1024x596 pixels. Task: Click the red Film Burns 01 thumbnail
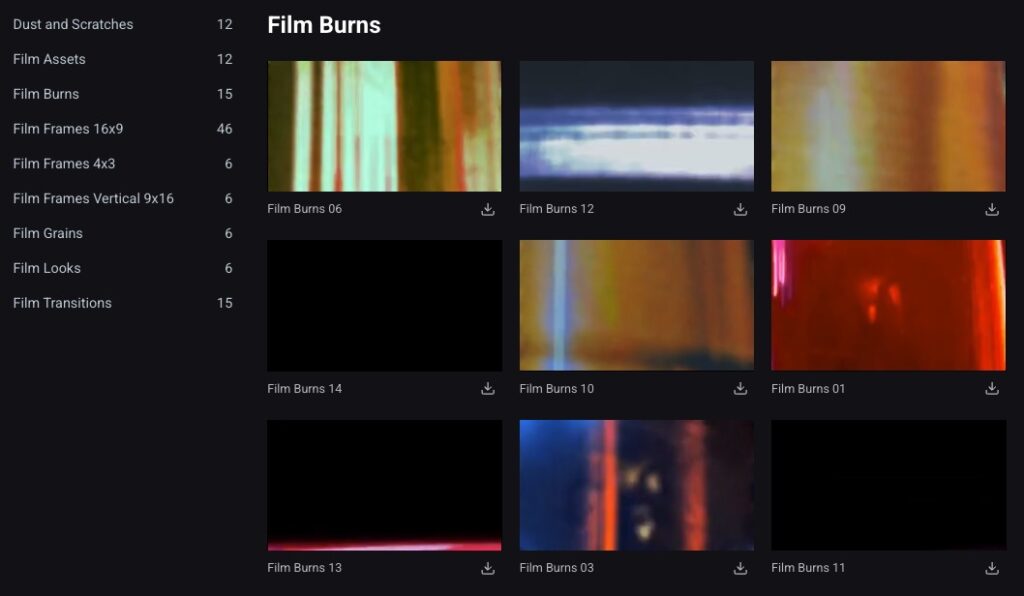pyautogui.click(x=887, y=305)
